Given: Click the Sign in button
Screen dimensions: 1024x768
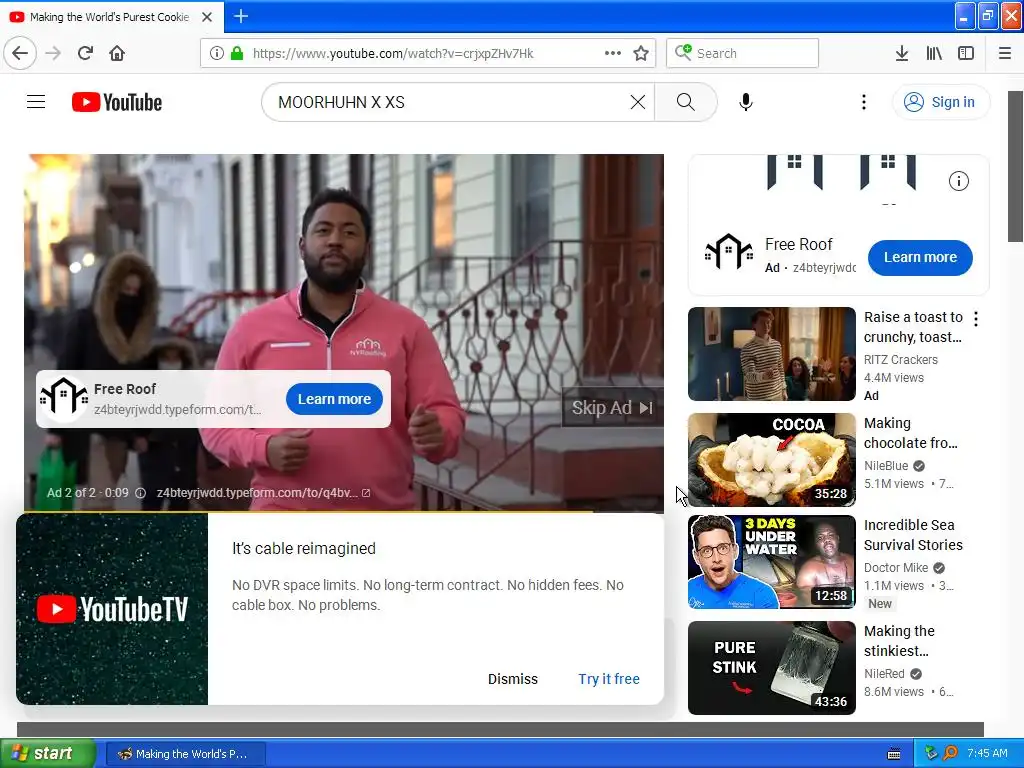Looking at the screenshot, I should [x=940, y=102].
